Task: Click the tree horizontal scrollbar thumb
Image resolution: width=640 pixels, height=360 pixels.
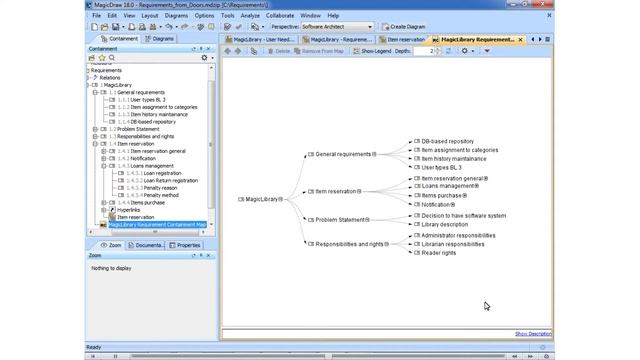Action: point(155,232)
